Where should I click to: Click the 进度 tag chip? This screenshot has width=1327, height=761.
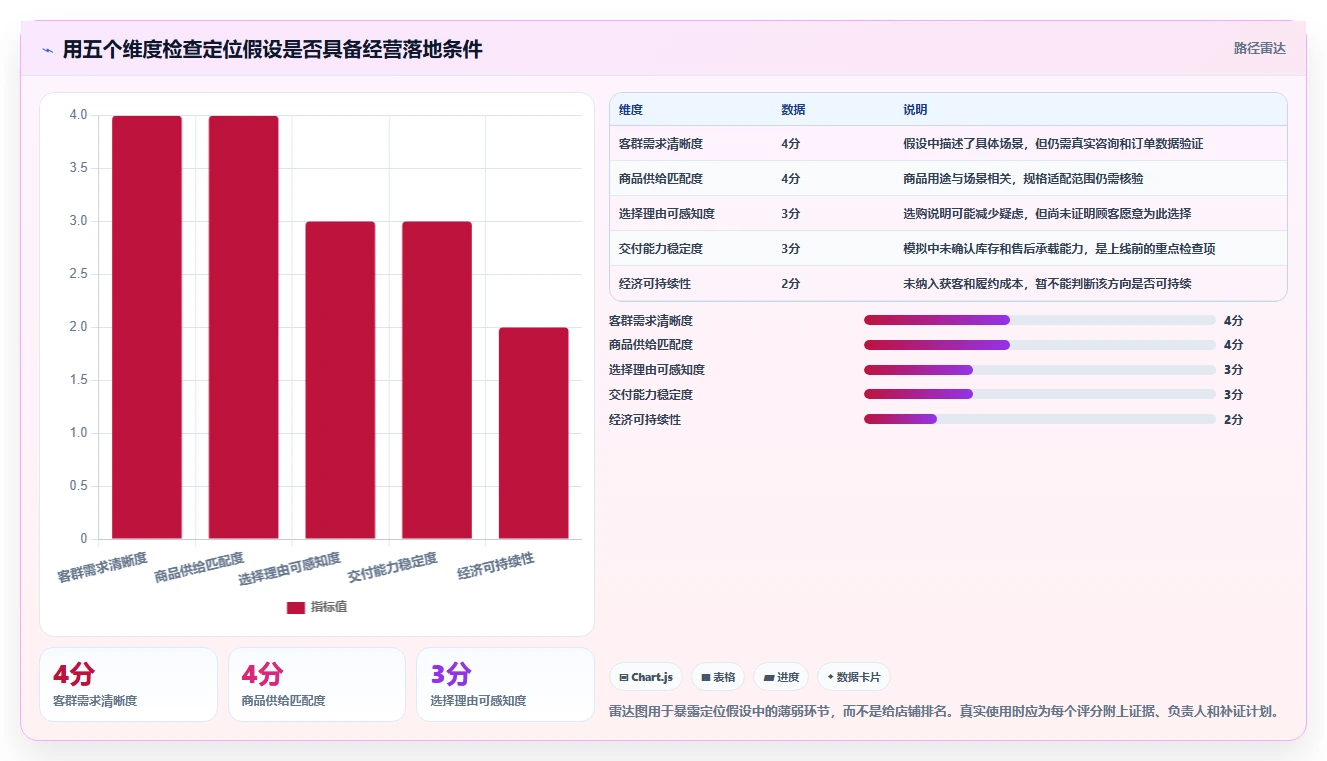pos(781,677)
